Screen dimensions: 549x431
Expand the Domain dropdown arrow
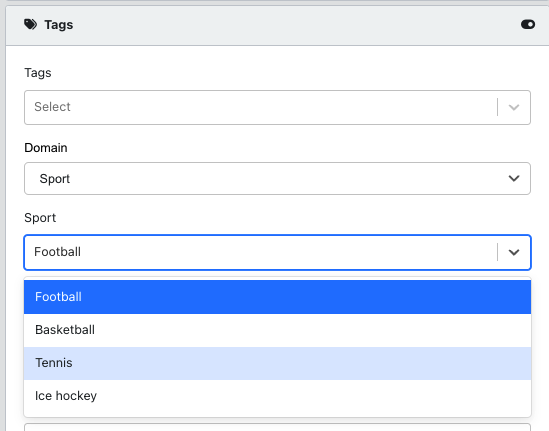coord(514,179)
